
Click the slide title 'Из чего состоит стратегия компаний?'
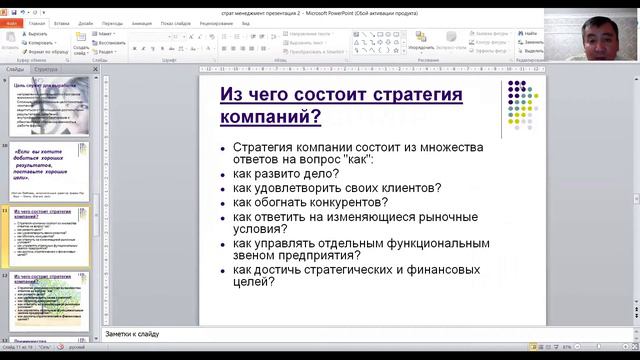pos(341,105)
